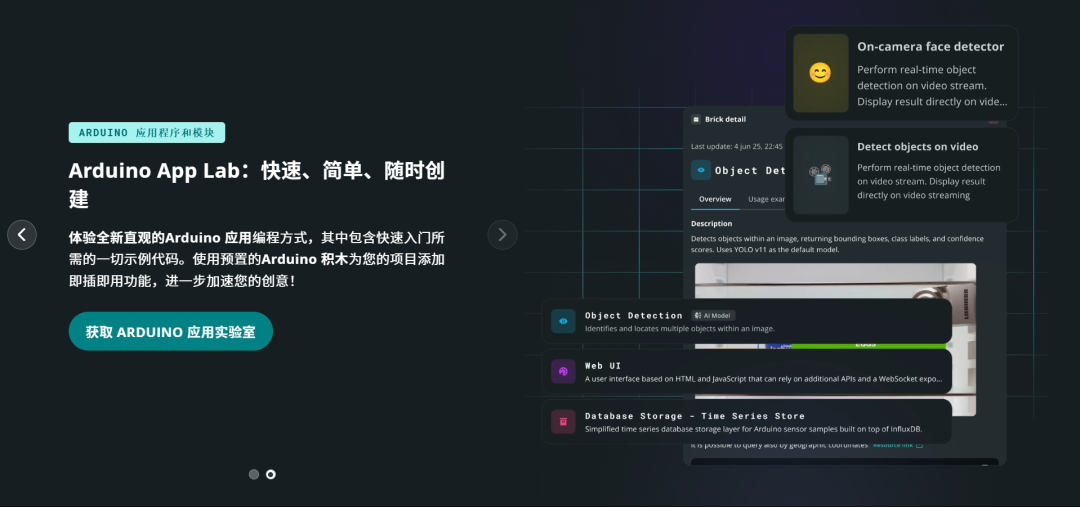
Task: Switch to the Usage examples tab
Action: click(x=767, y=199)
